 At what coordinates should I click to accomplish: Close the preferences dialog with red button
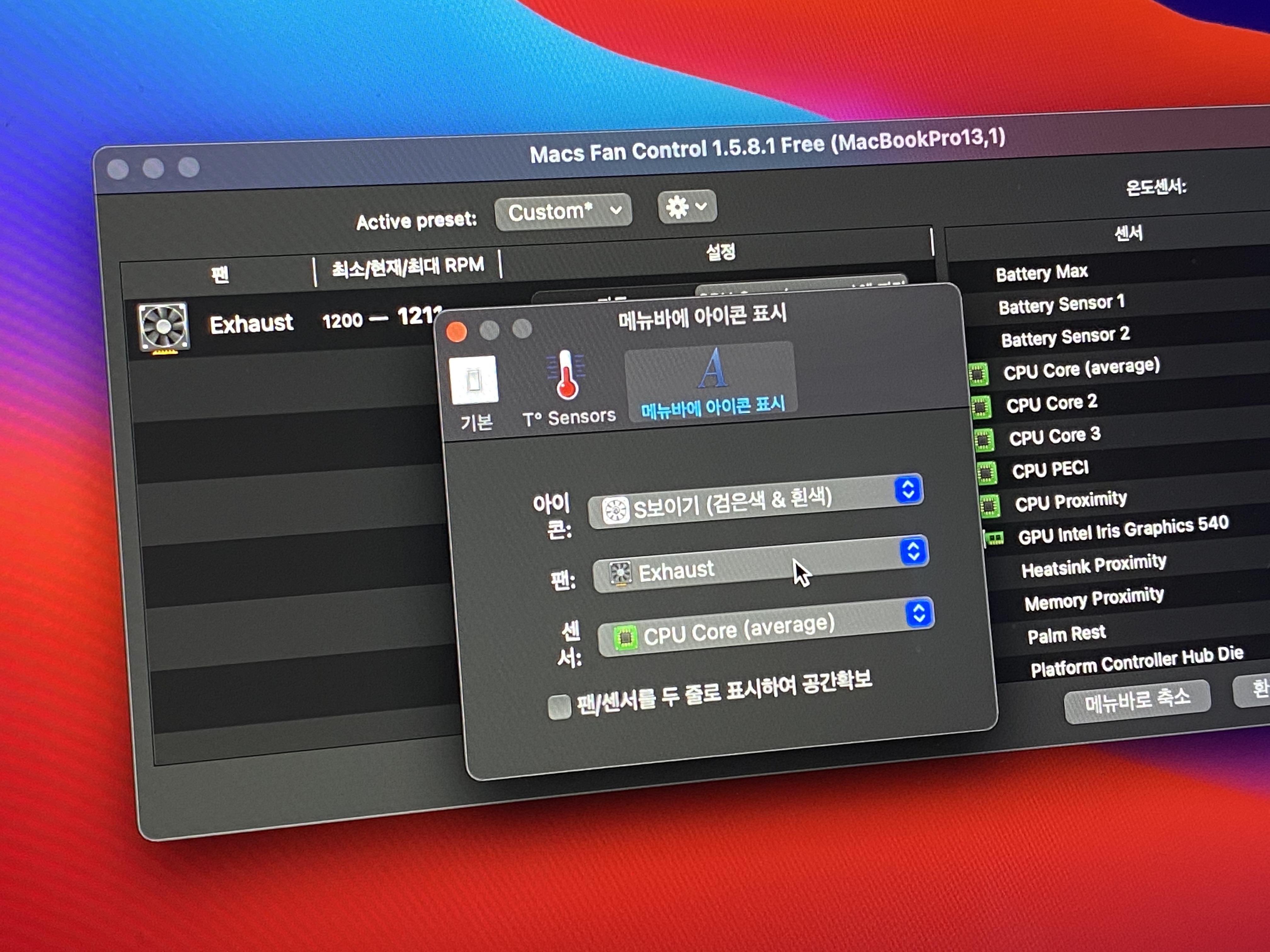tap(456, 332)
